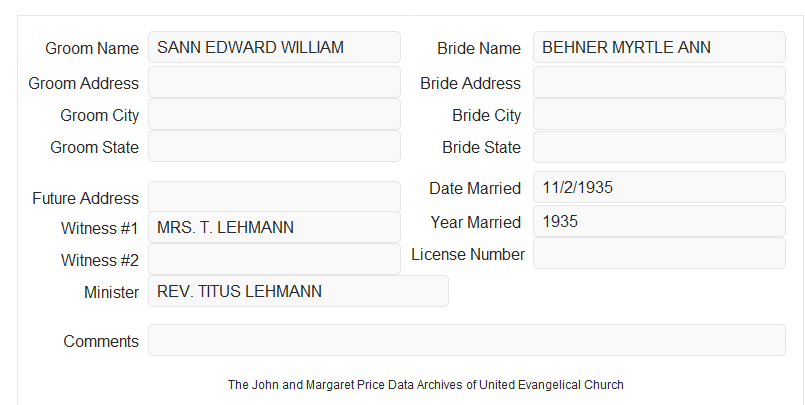
Task: Click the License Number input box
Action: tap(659, 253)
